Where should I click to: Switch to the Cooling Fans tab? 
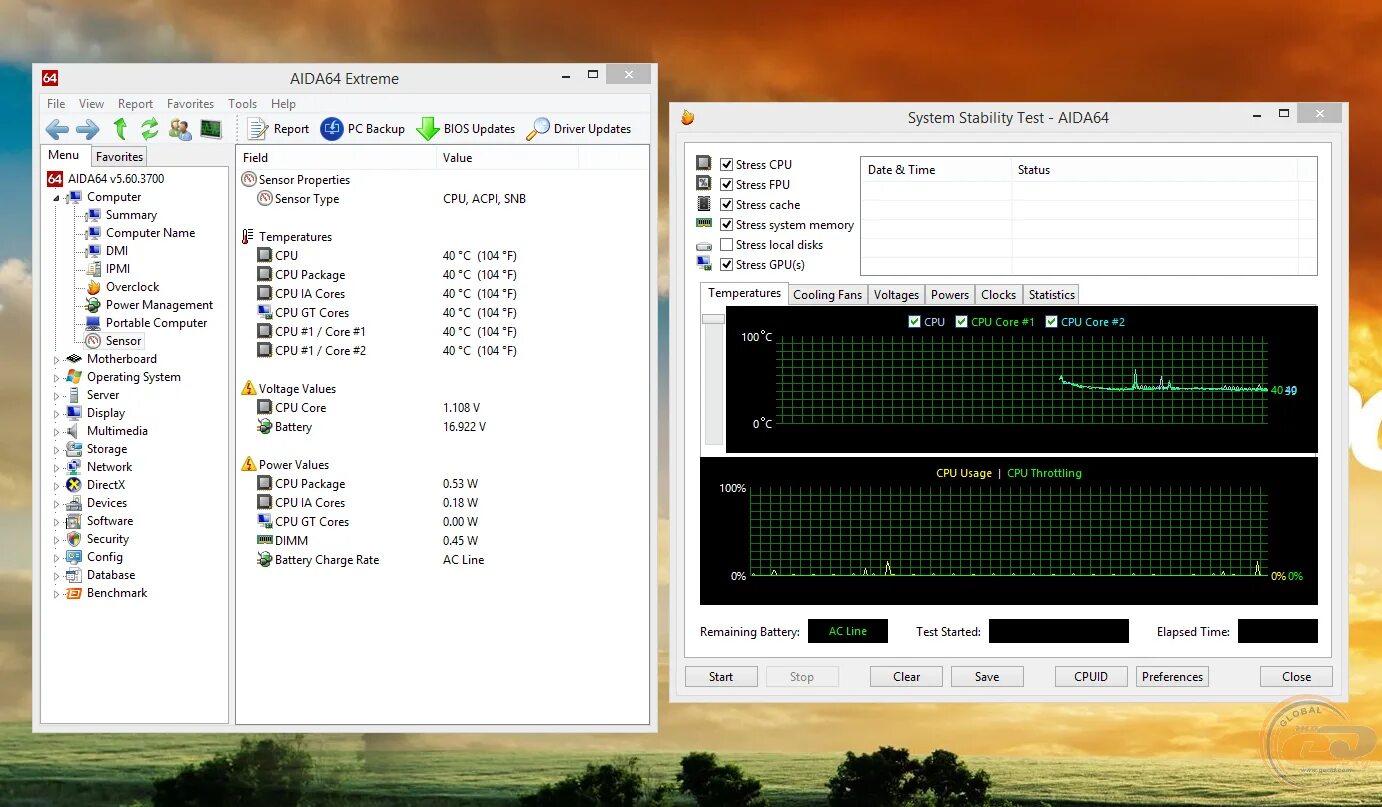click(827, 295)
